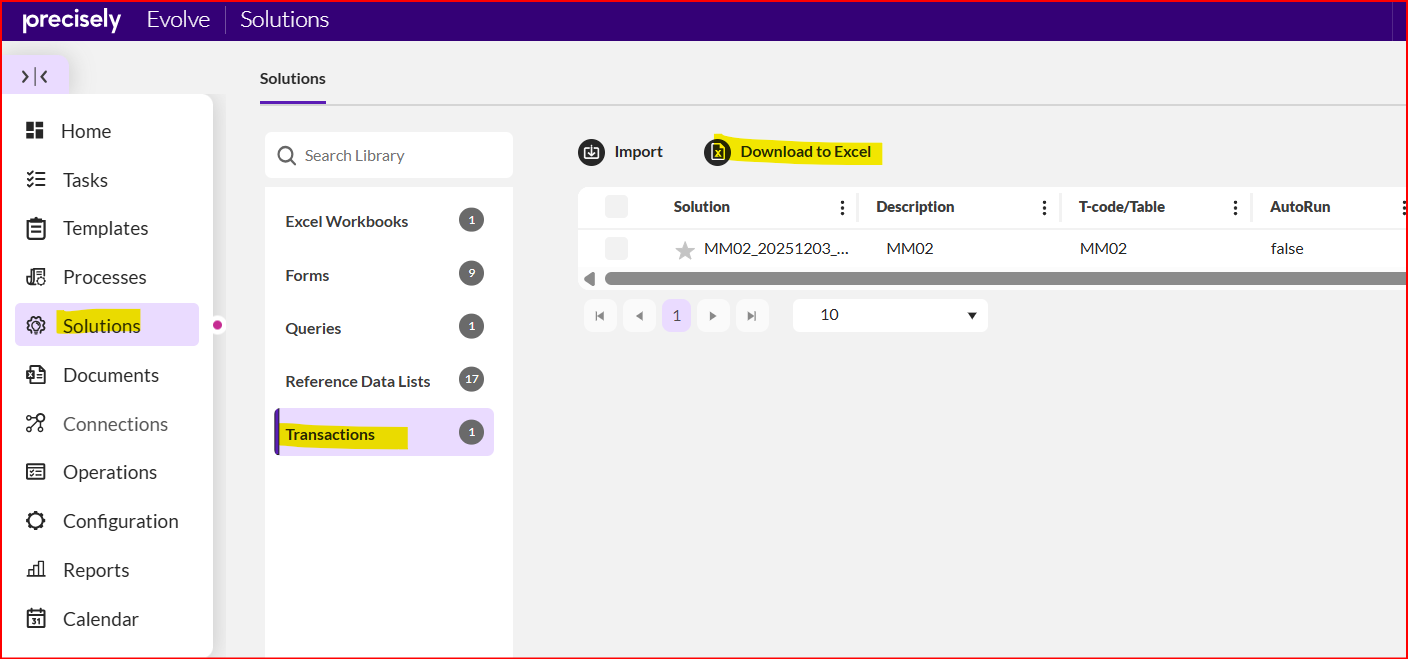1408x659 pixels.
Task: Click the Precisely logo
Action: (x=72, y=20)
